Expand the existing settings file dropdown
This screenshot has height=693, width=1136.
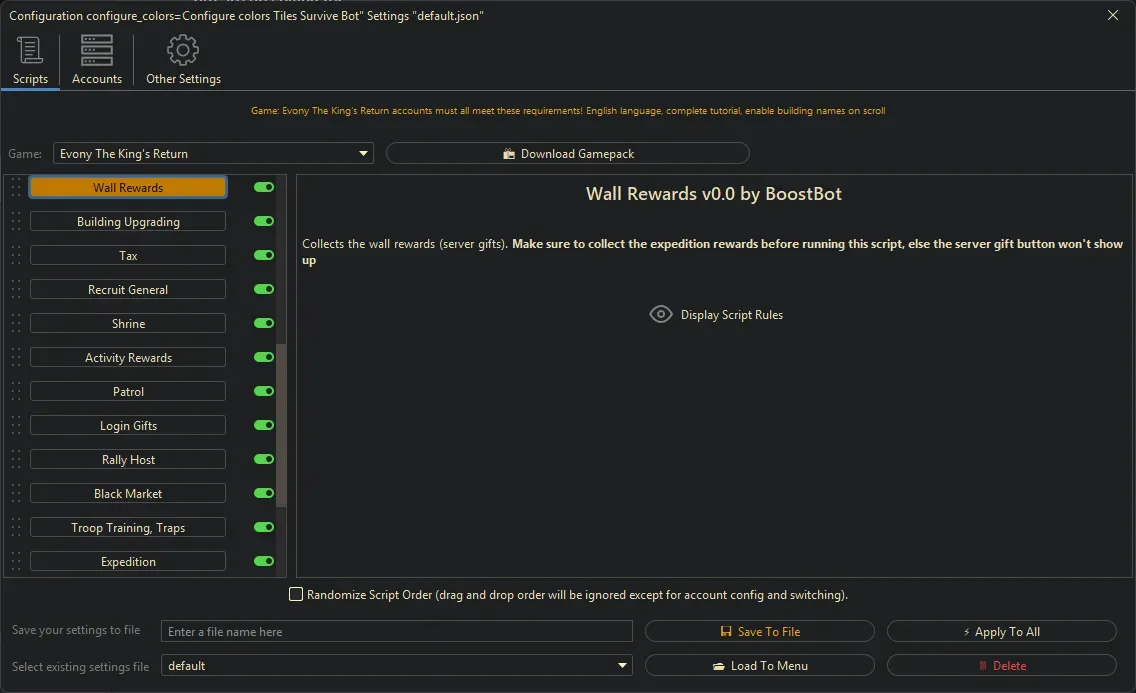coord(622,665)
